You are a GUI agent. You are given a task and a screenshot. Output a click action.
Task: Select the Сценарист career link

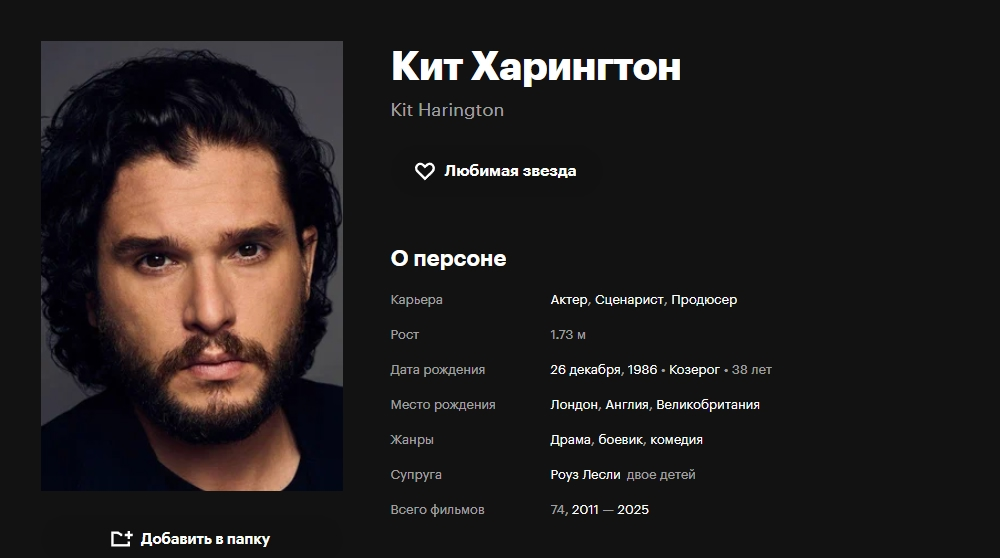click(629, 300)
